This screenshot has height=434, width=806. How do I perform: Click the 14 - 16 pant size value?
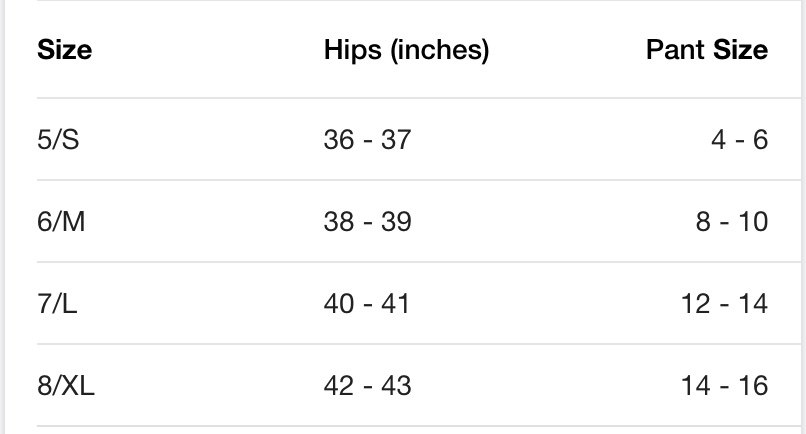(x=725, y=386)
